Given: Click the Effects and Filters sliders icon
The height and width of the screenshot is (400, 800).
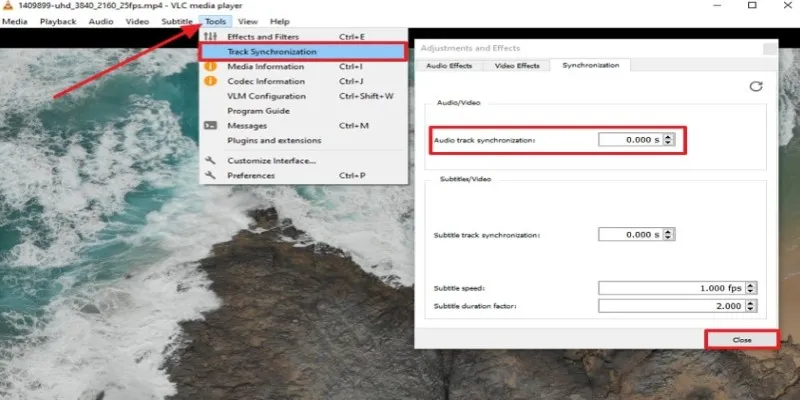Looking at the screenshot, I should point(210,37).
